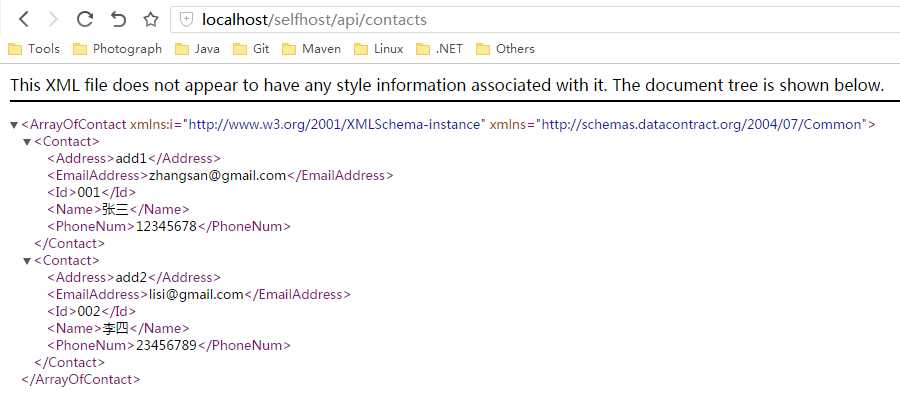Click the add1 address value
Screen dimensions: 900x414
coord(131,158)
